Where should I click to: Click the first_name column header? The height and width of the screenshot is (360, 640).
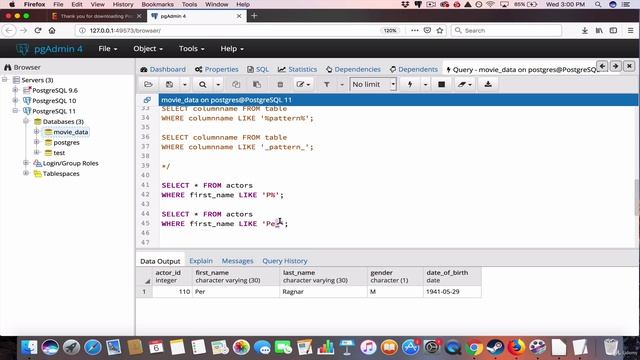[236, 276]
